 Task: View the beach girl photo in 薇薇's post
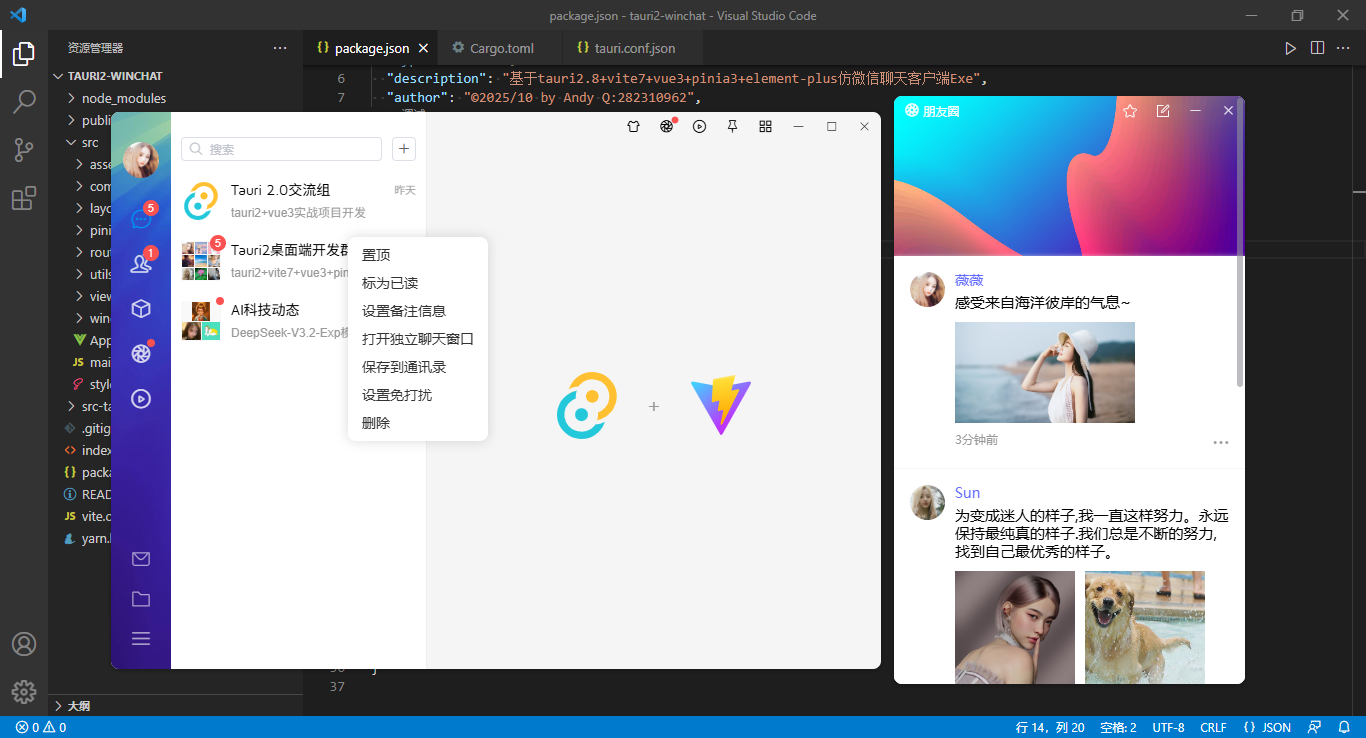coord(1045,372)
